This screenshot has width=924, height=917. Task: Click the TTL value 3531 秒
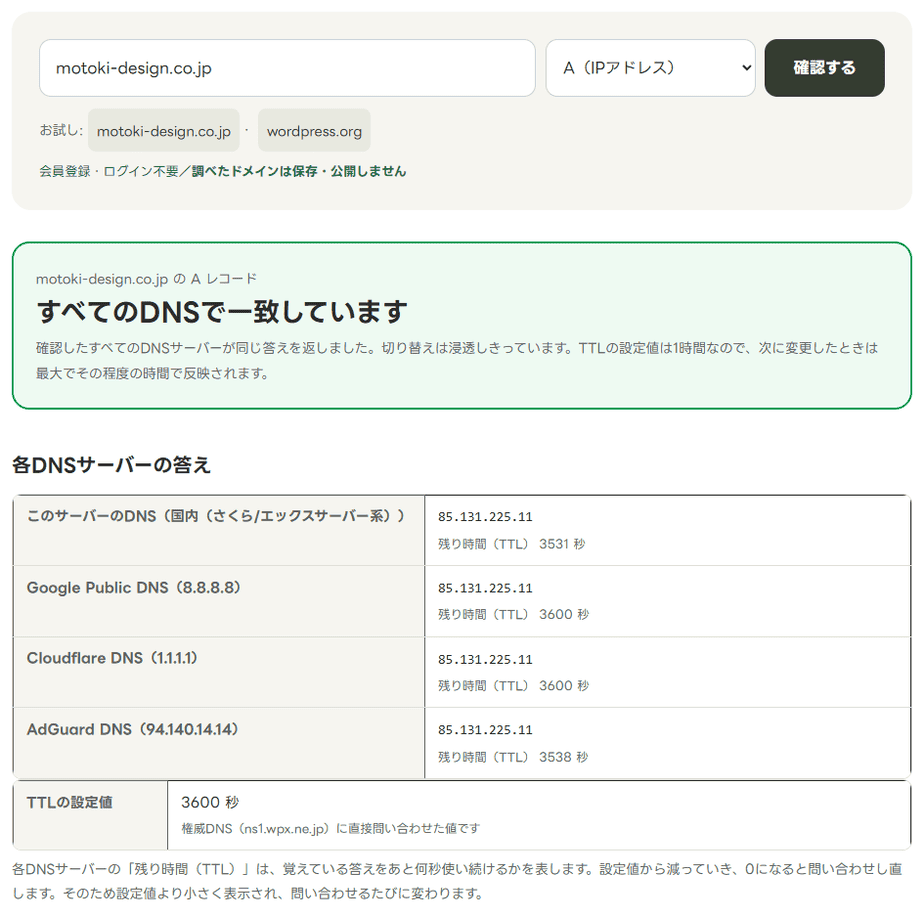[x=562, y=544]
